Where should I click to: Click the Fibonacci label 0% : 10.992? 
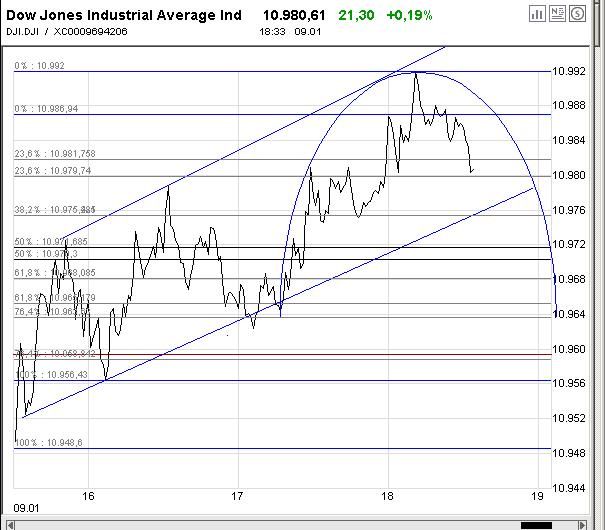(x=39, y=66)
